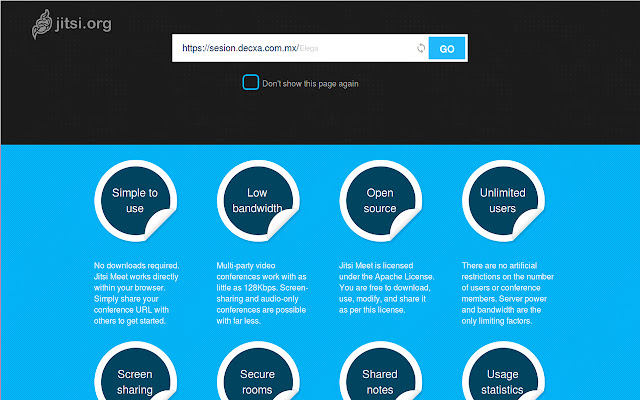Click the "Open source" sticker badge
This screenshot has width=640, height=400.
pos(380,201)
